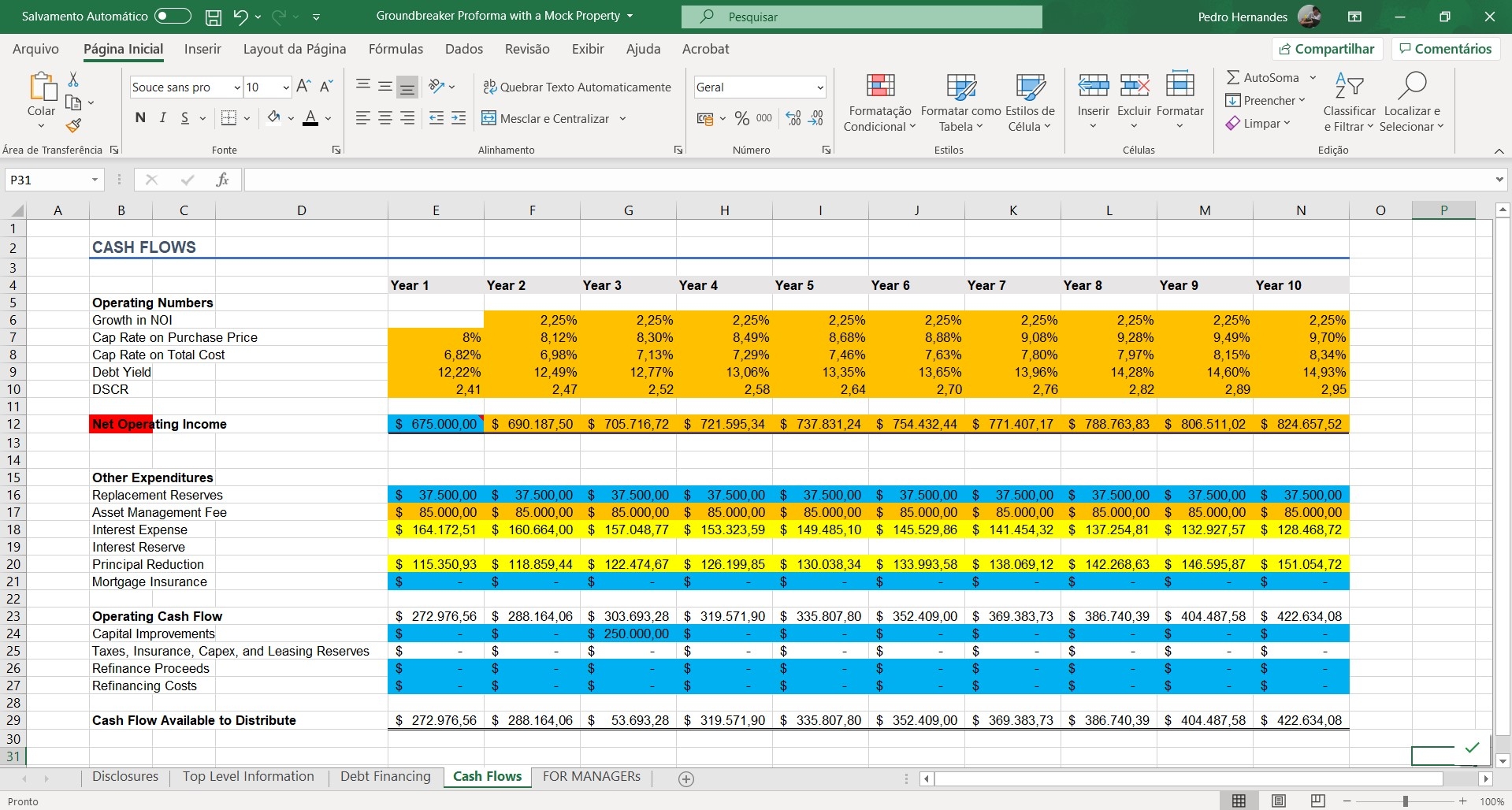1512x810 pixels.
Task: Open the Geral number format dropdown
Action: click(822, 87)
